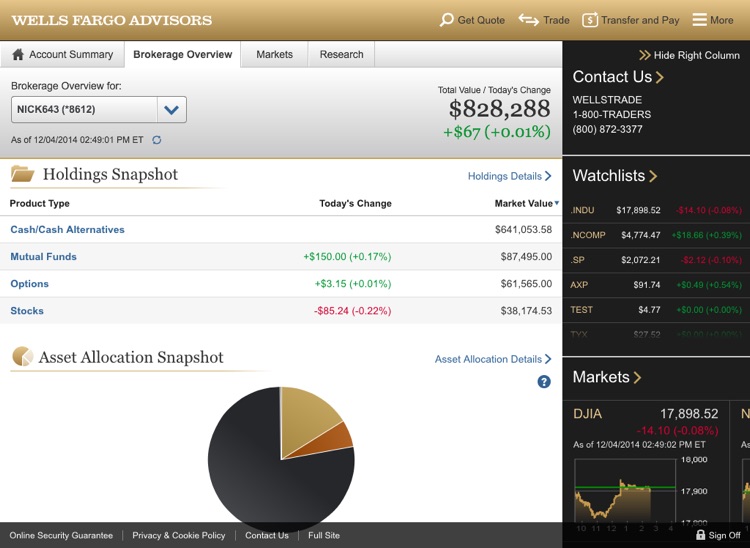Open Transfer and Pay dollar icon
Viewport: 750px width, 548px height.
(590, 20)
